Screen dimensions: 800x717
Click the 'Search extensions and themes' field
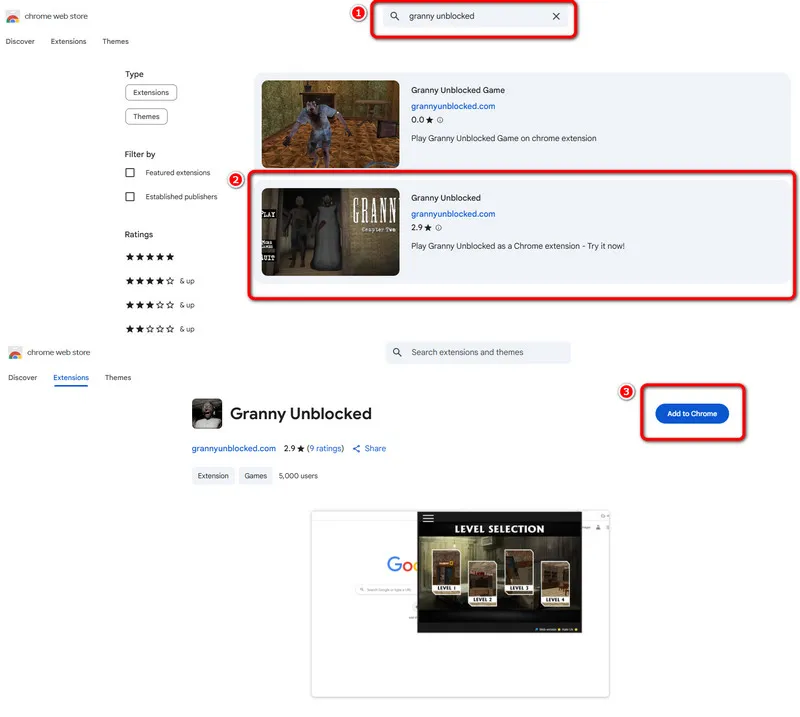[x=478, y=353]
